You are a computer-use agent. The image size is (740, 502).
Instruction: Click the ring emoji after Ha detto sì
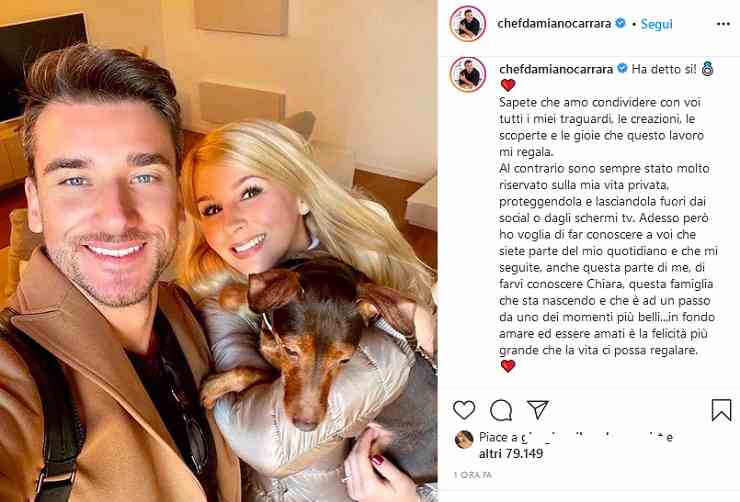pos(707,69)
